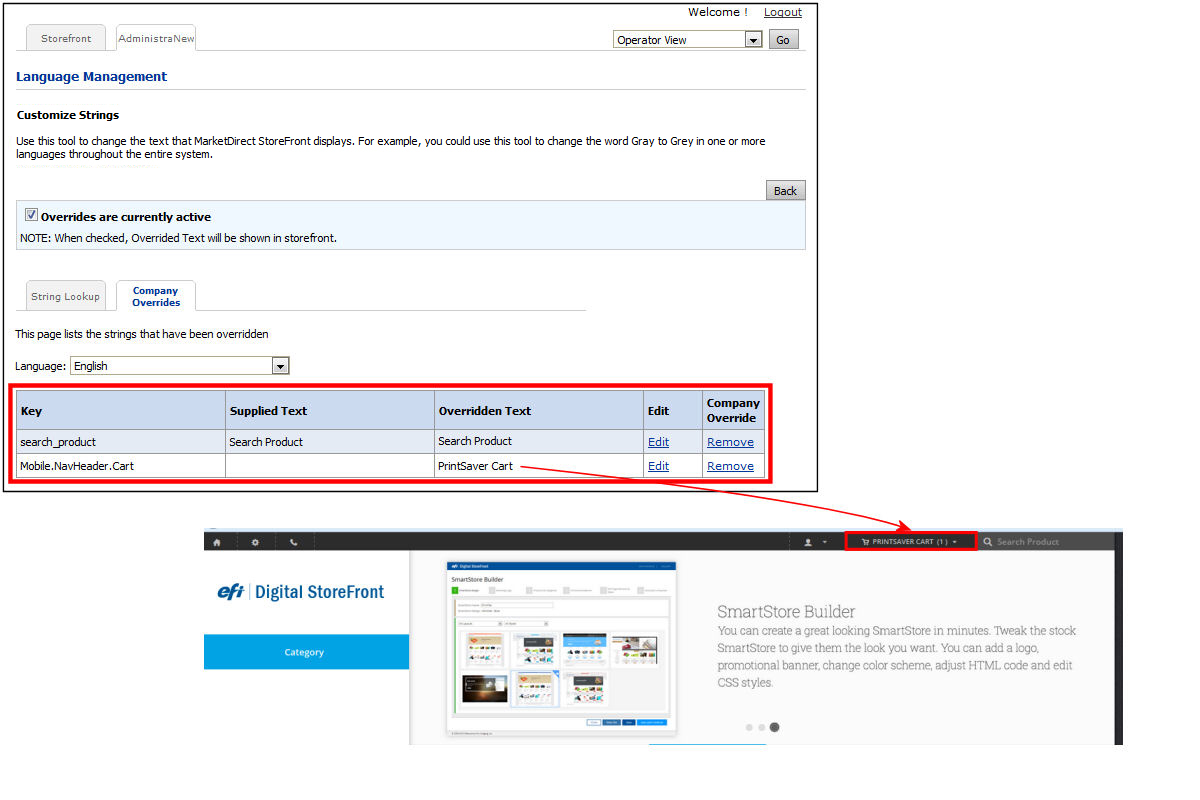1200x800 pixels.
Task: Remove the search_product override
Action: coord(730,442)
